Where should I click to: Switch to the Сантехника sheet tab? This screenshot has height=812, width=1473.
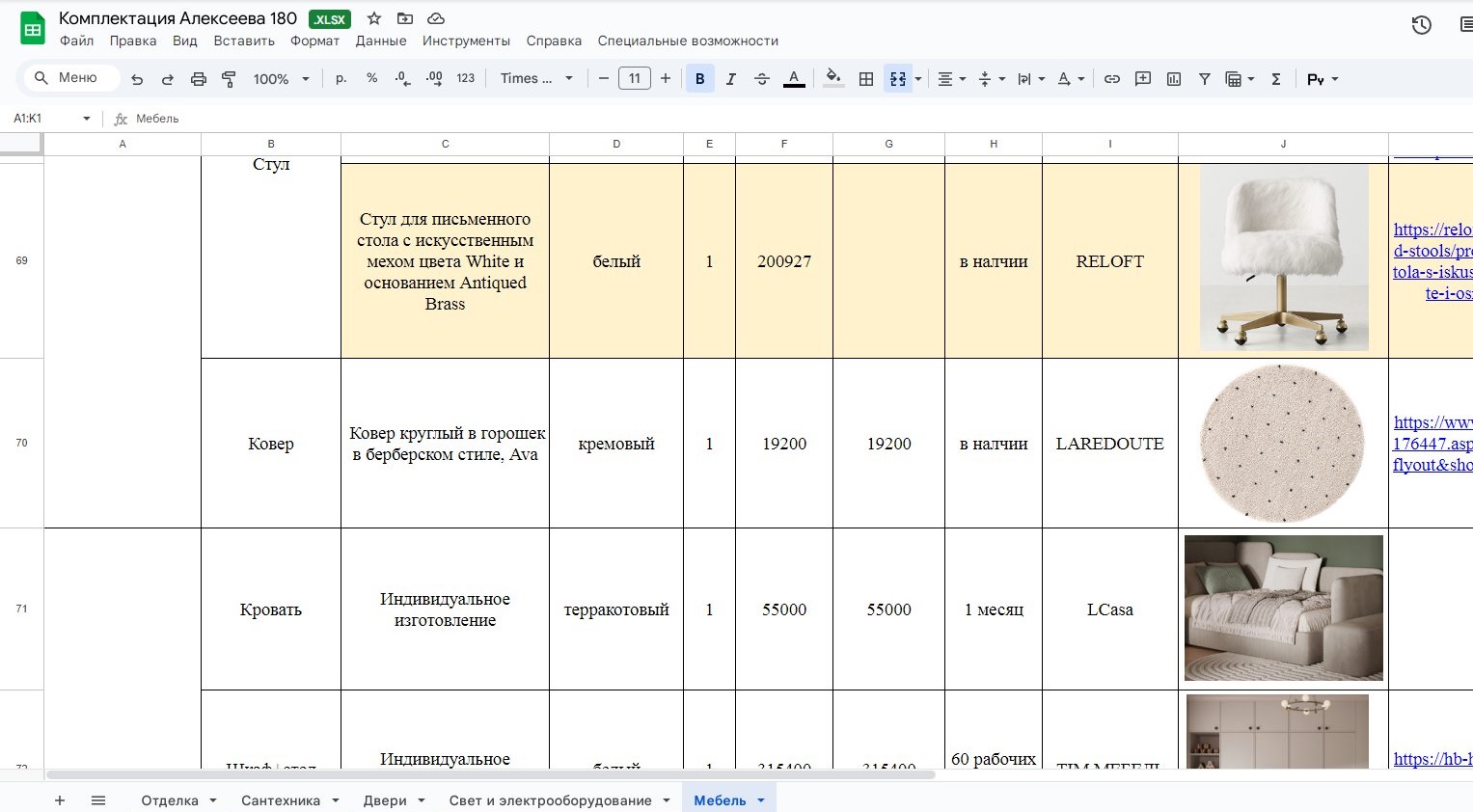pyautogui.click(x=281, y=799)
